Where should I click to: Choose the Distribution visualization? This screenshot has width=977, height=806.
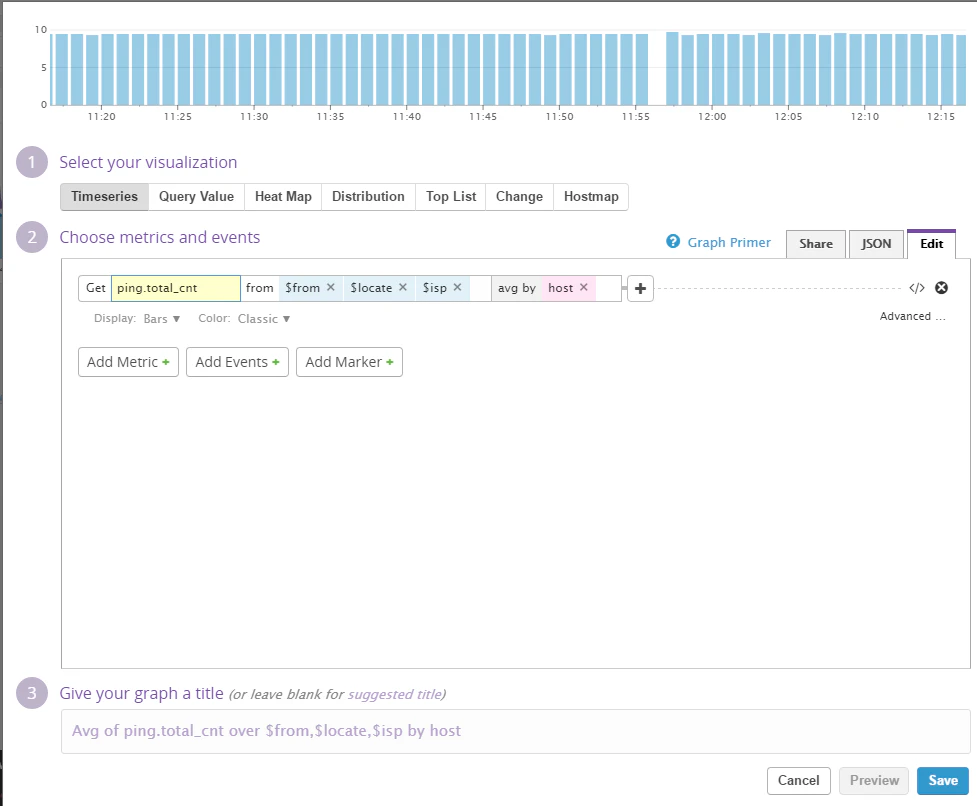click(368, 197)
